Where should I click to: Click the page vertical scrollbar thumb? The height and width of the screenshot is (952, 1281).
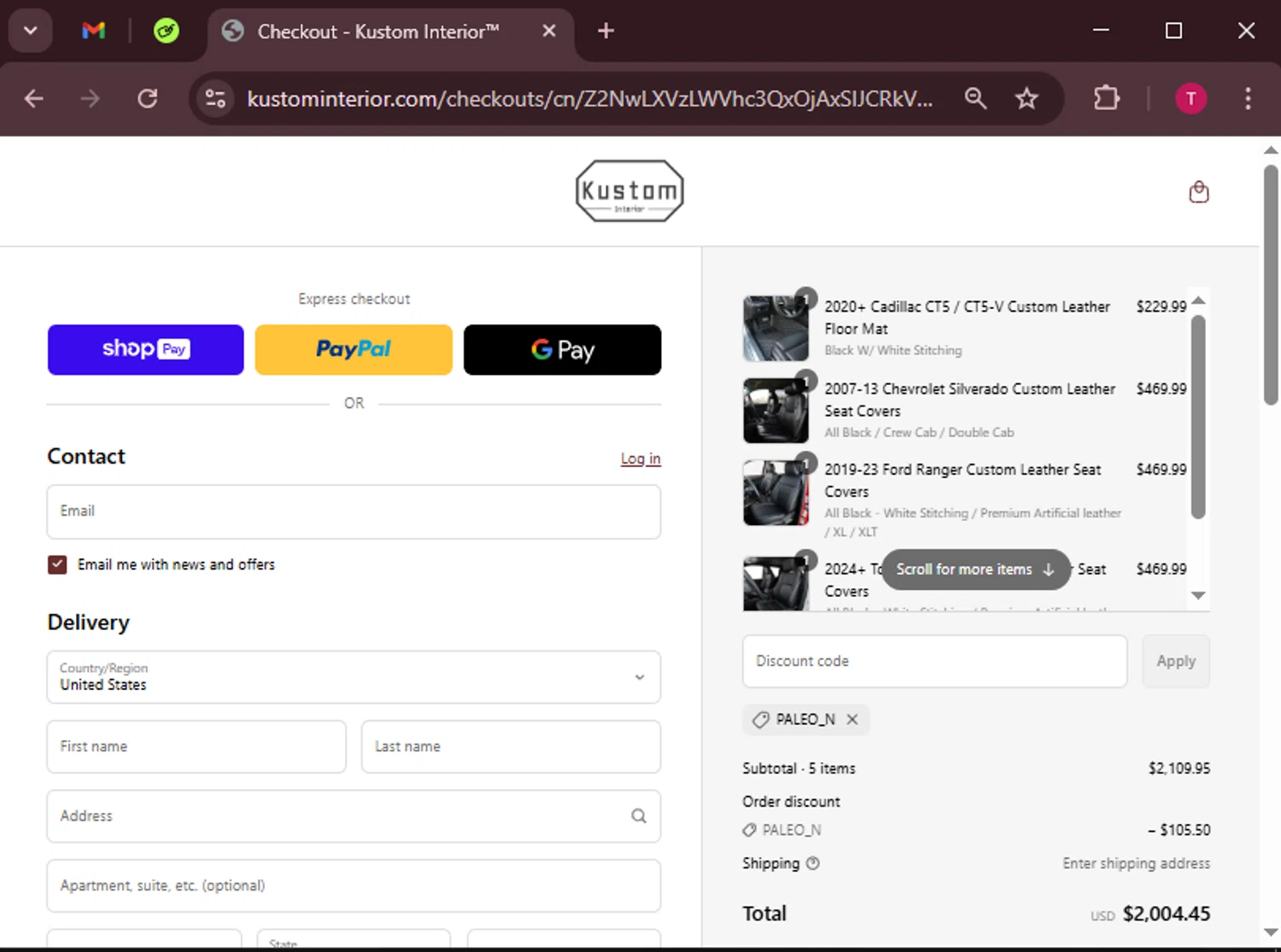[1271, 284]
